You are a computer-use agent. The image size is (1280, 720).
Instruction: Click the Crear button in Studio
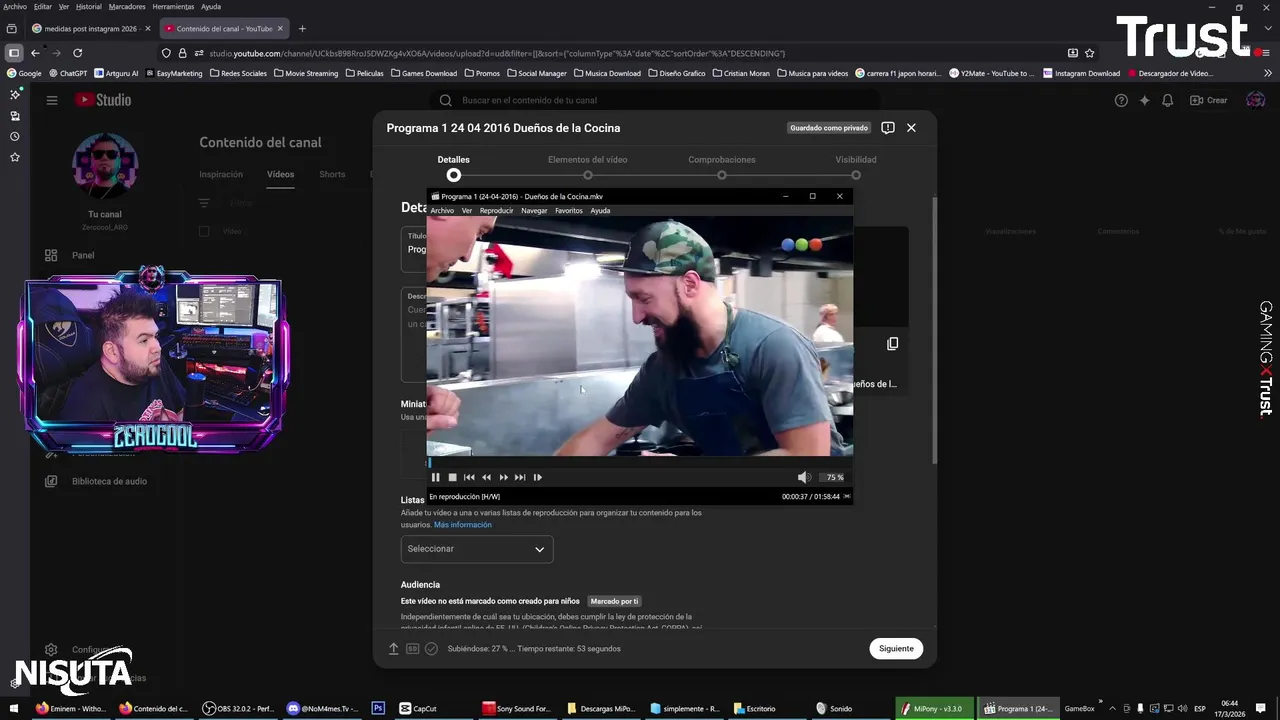[x=1208, y=100]
